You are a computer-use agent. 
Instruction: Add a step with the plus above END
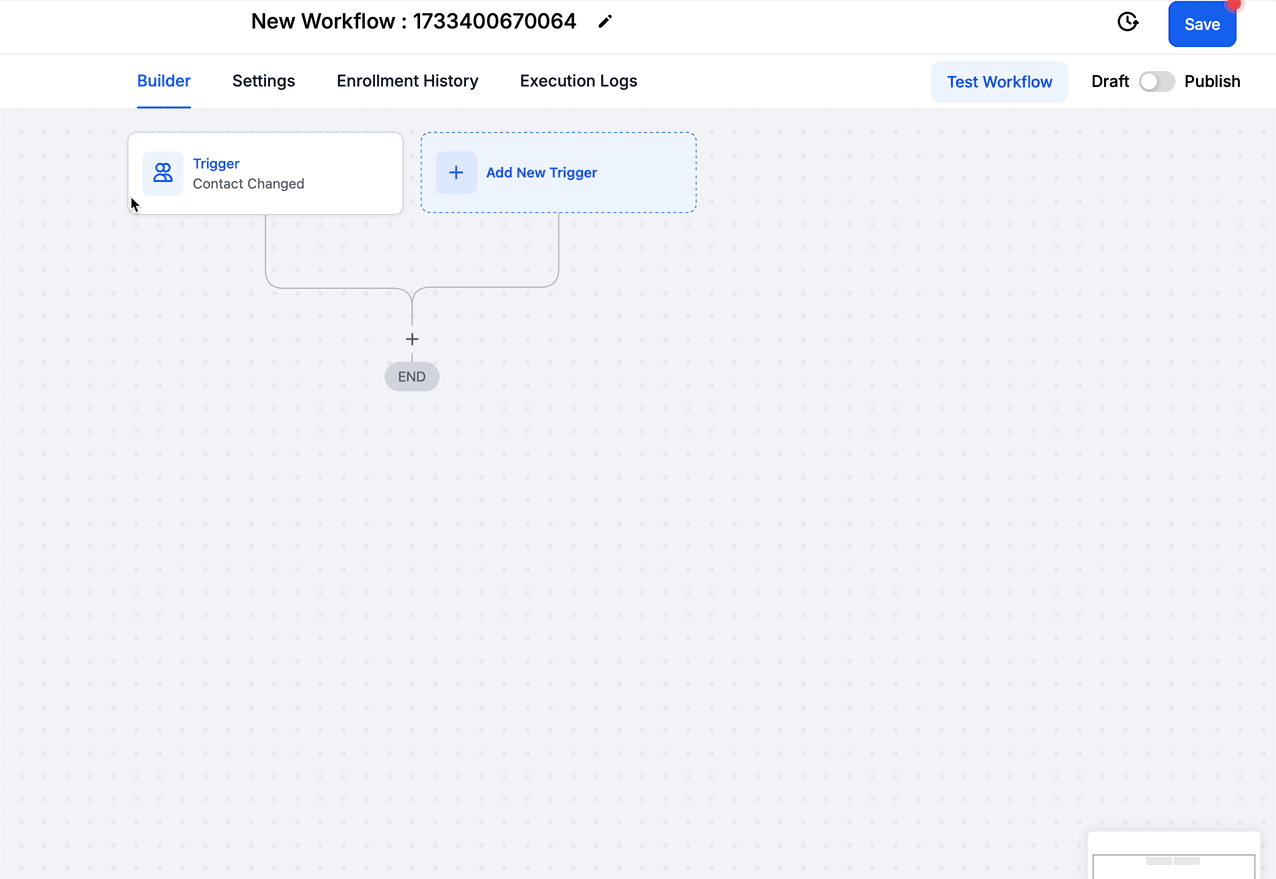coord(412,340)
